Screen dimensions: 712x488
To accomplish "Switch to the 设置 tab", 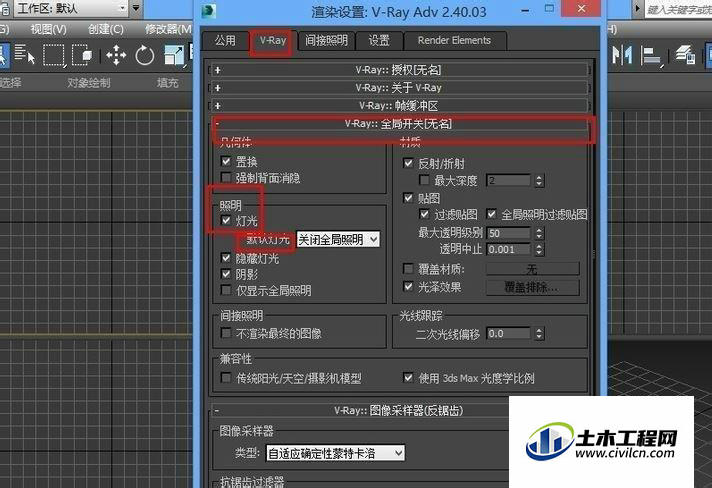I will tap(379, 41).
